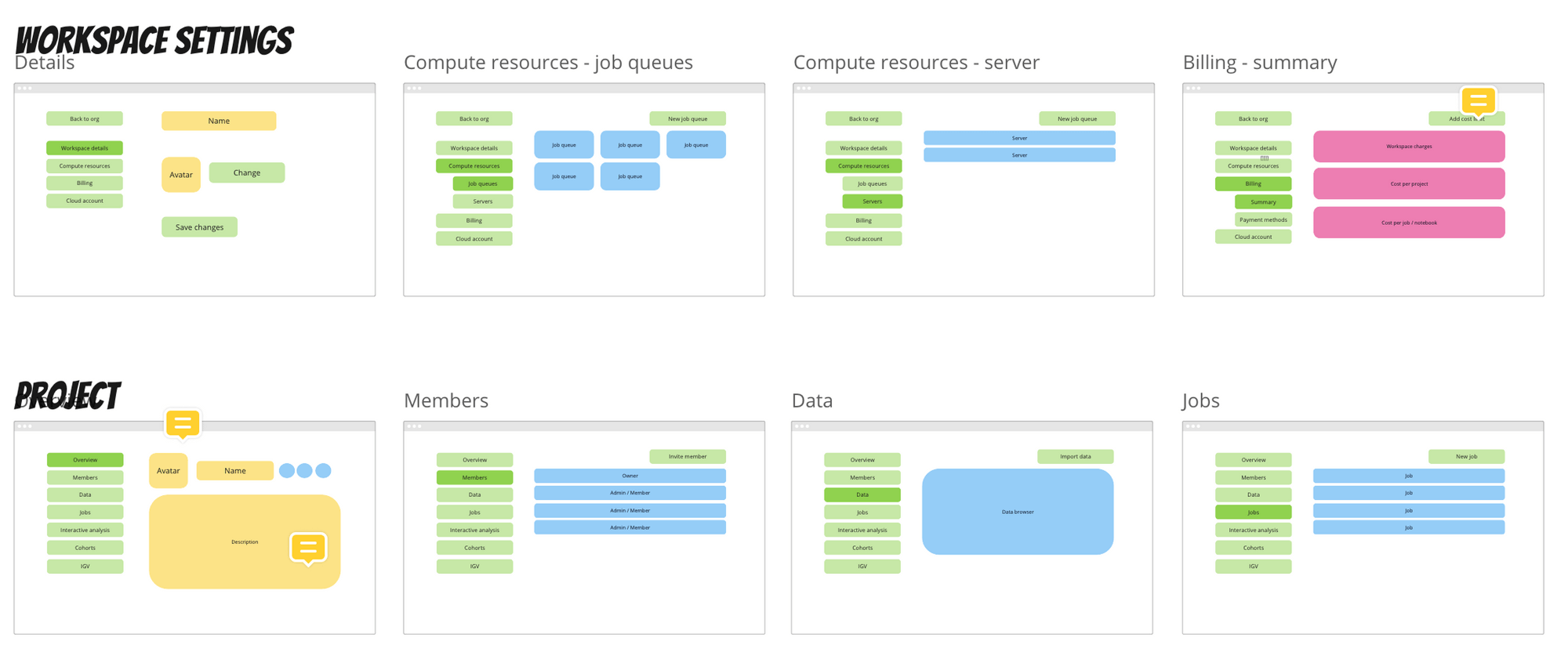Image resolution: width=1568 pixels, height=670 pixels.
Task: Select Billing in job queues frame sidebar
Action: 474,221
